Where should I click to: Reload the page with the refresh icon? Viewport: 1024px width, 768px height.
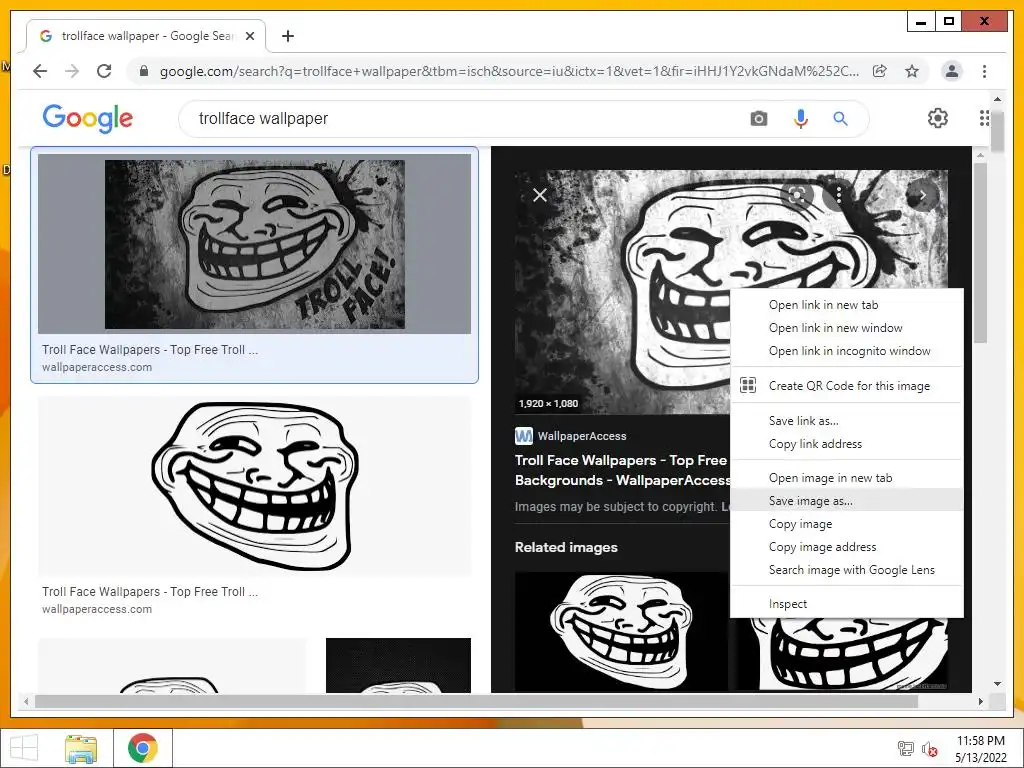click(104, 71)
